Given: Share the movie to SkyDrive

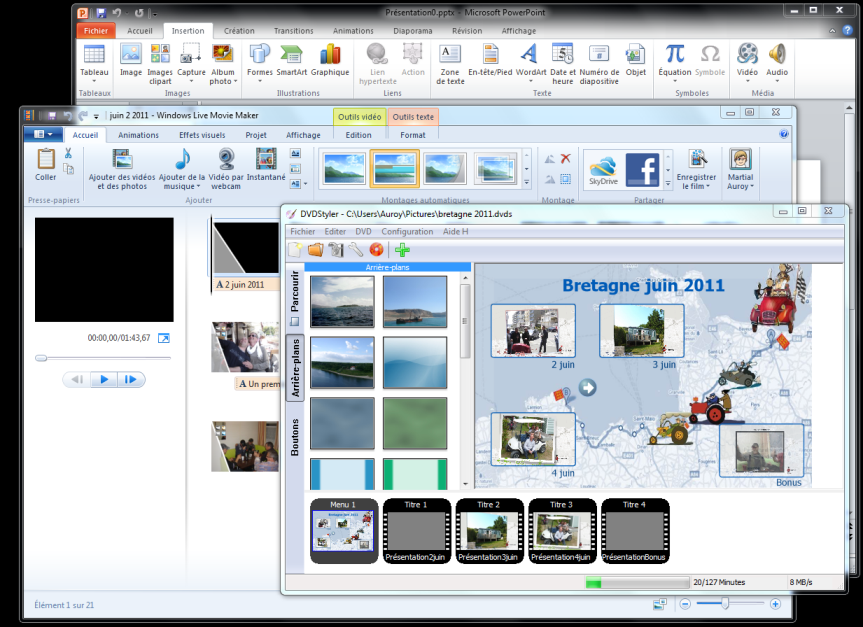Looking at the screenshot, I should [603, 169].
